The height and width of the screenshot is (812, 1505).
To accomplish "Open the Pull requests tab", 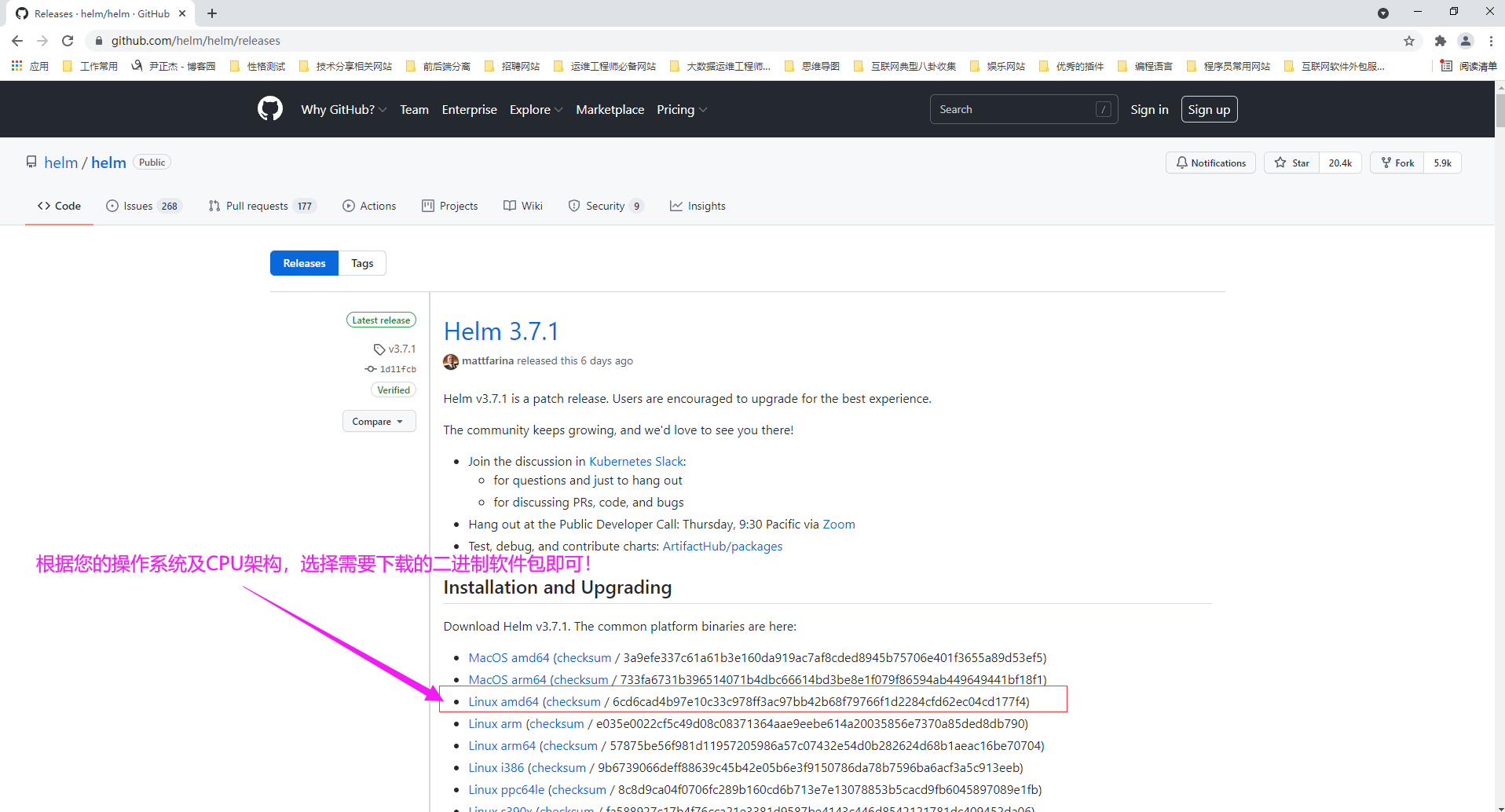I will tap(261, 206).
